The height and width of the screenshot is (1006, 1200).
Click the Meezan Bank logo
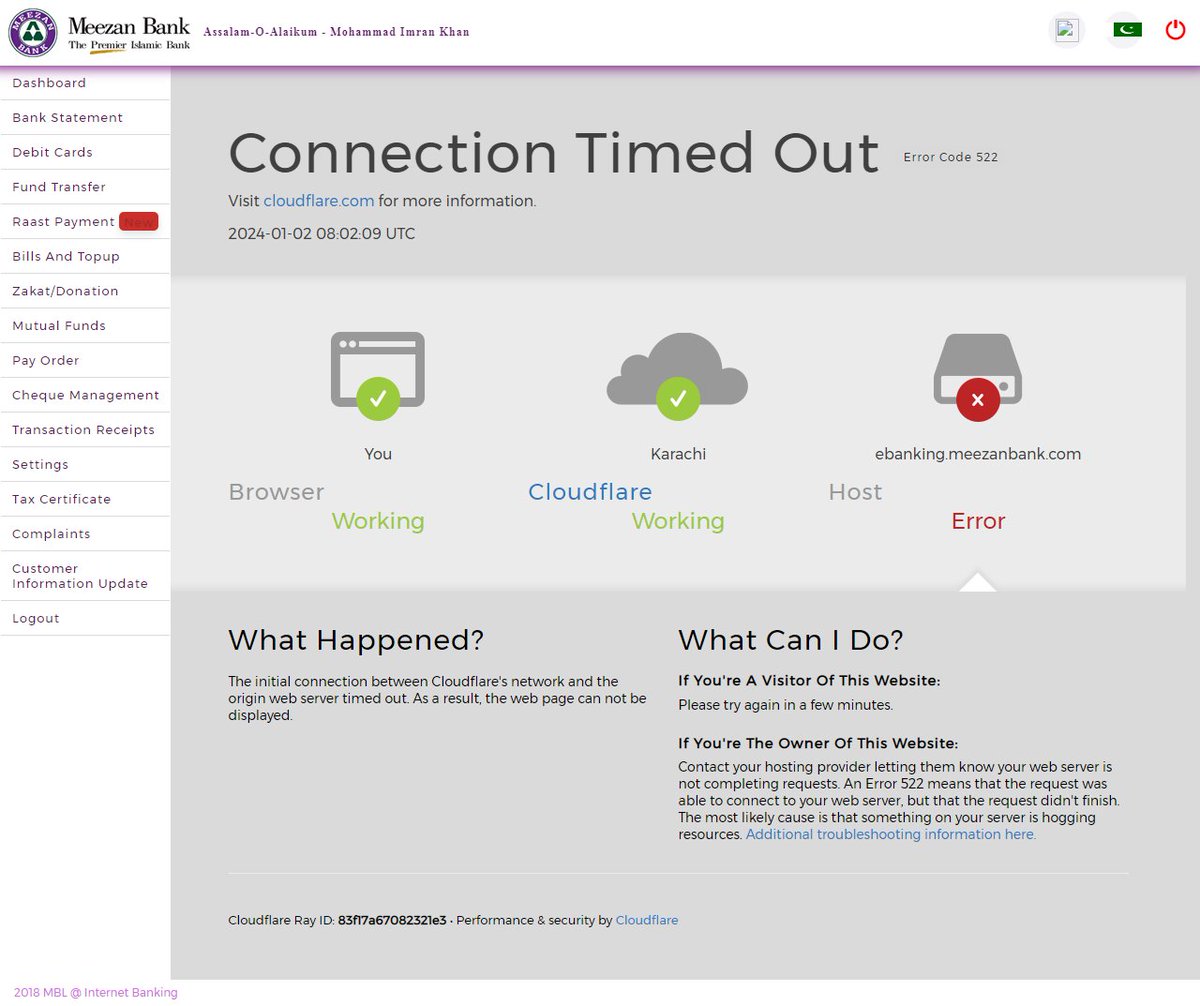pyautogui.click(x=99, y=32)
